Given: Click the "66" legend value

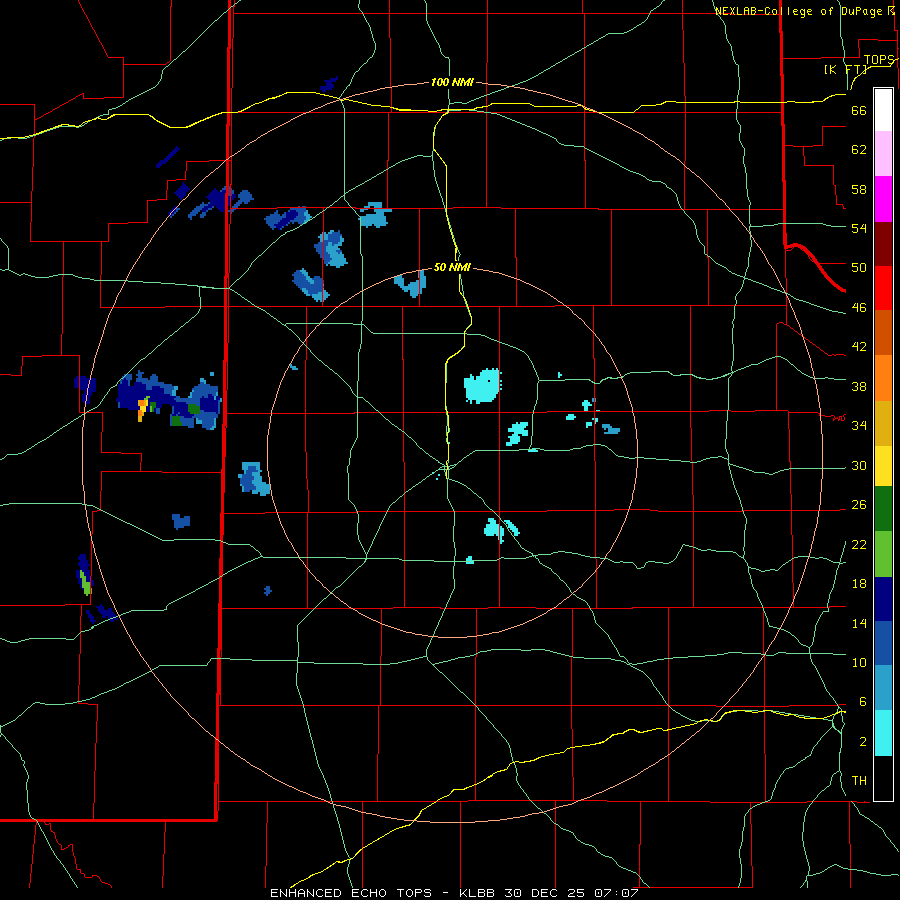Looking at the screenshot, I should point(859,111).
